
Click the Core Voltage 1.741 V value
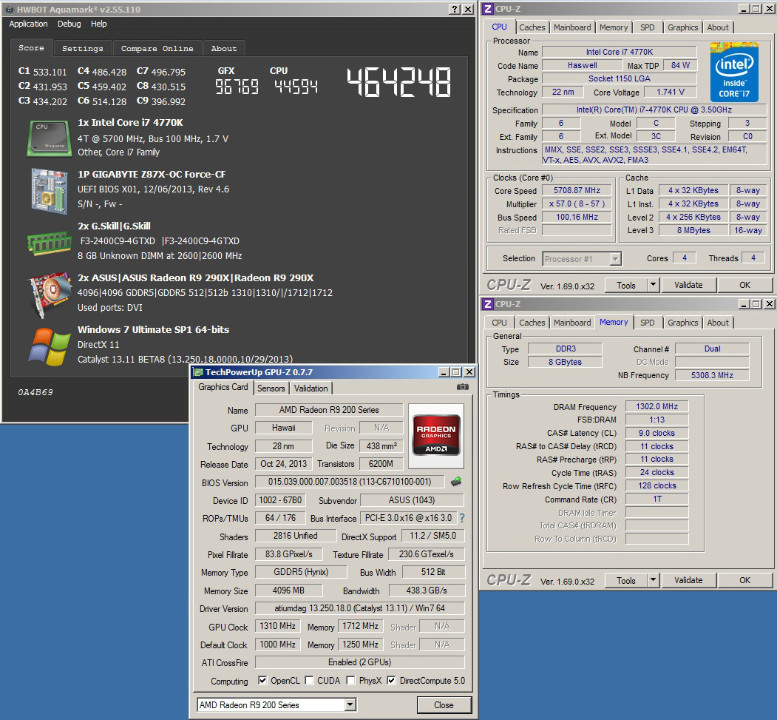click(670, 92)
